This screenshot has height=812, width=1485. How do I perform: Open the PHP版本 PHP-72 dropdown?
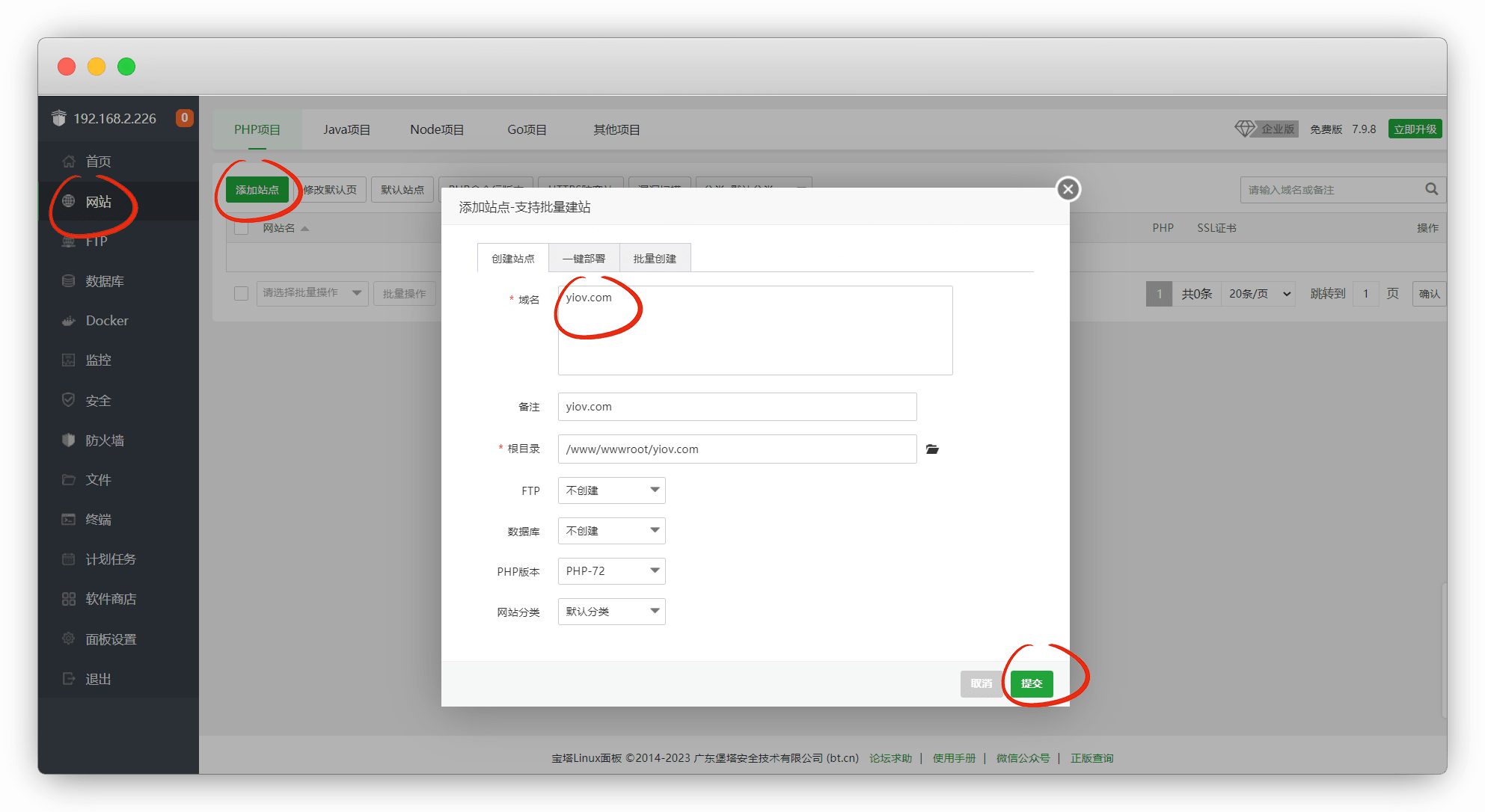(x=611, y=571)
